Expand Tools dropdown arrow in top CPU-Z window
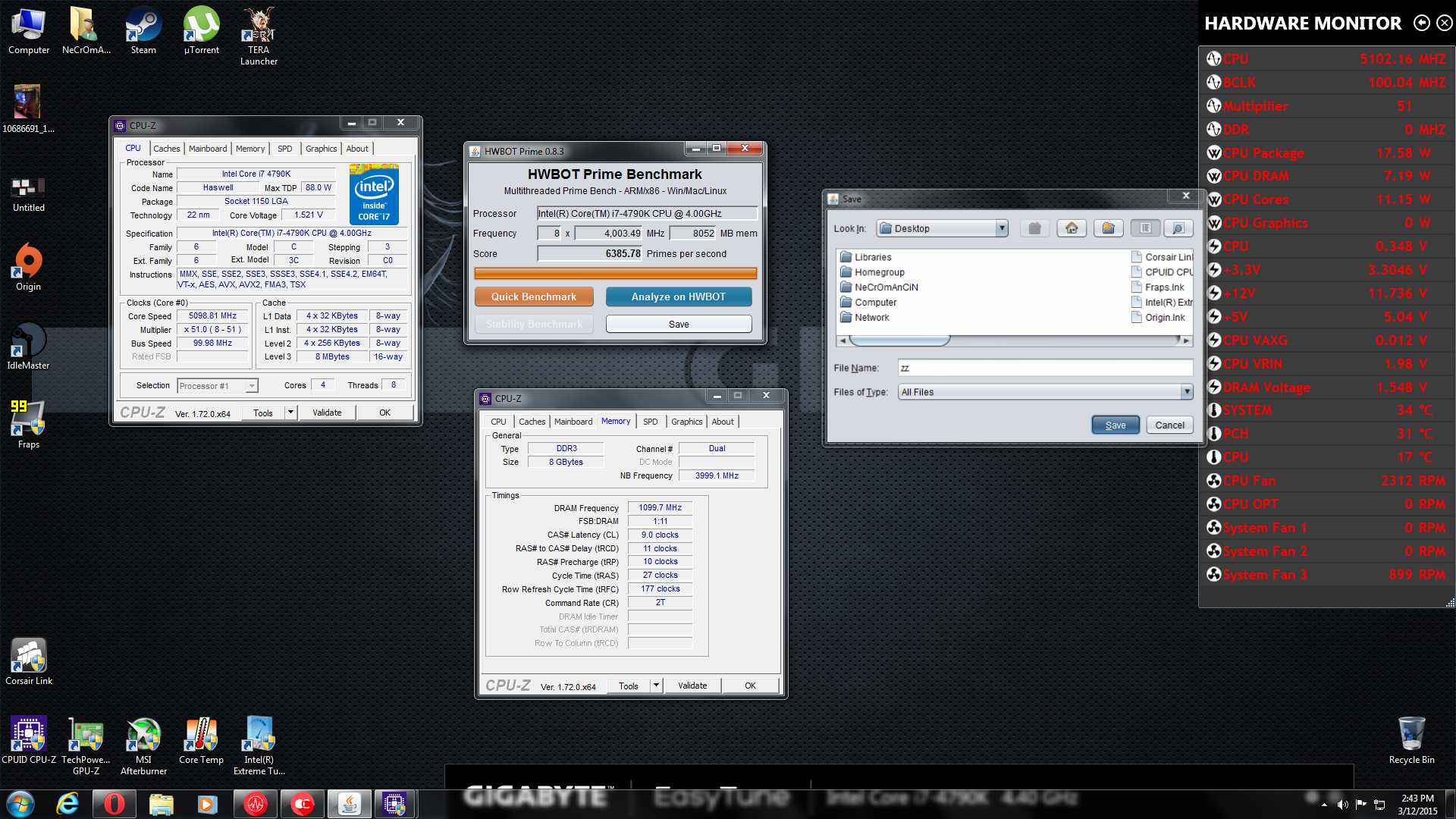Viewport: 1456px width, 819px height. pyautogui.click(x=290, y=413)
